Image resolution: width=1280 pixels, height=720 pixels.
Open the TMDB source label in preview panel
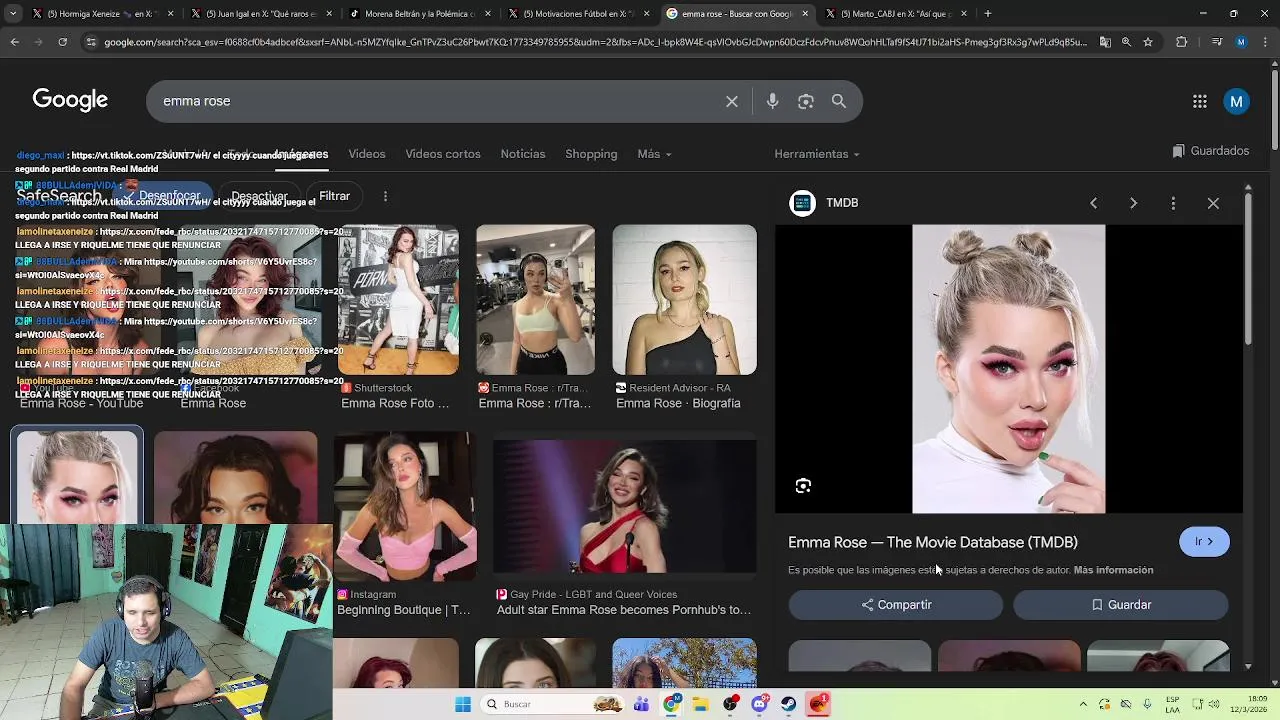842,203
